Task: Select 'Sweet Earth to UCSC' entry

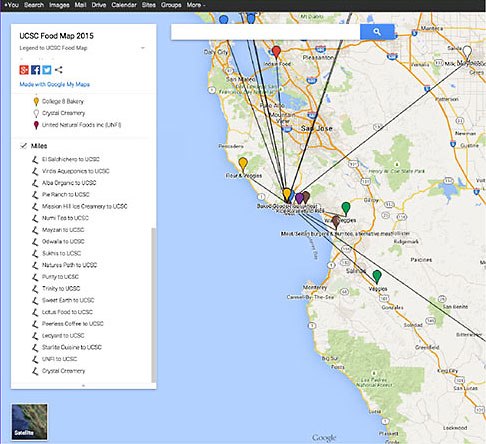Action: pos(68,300)
